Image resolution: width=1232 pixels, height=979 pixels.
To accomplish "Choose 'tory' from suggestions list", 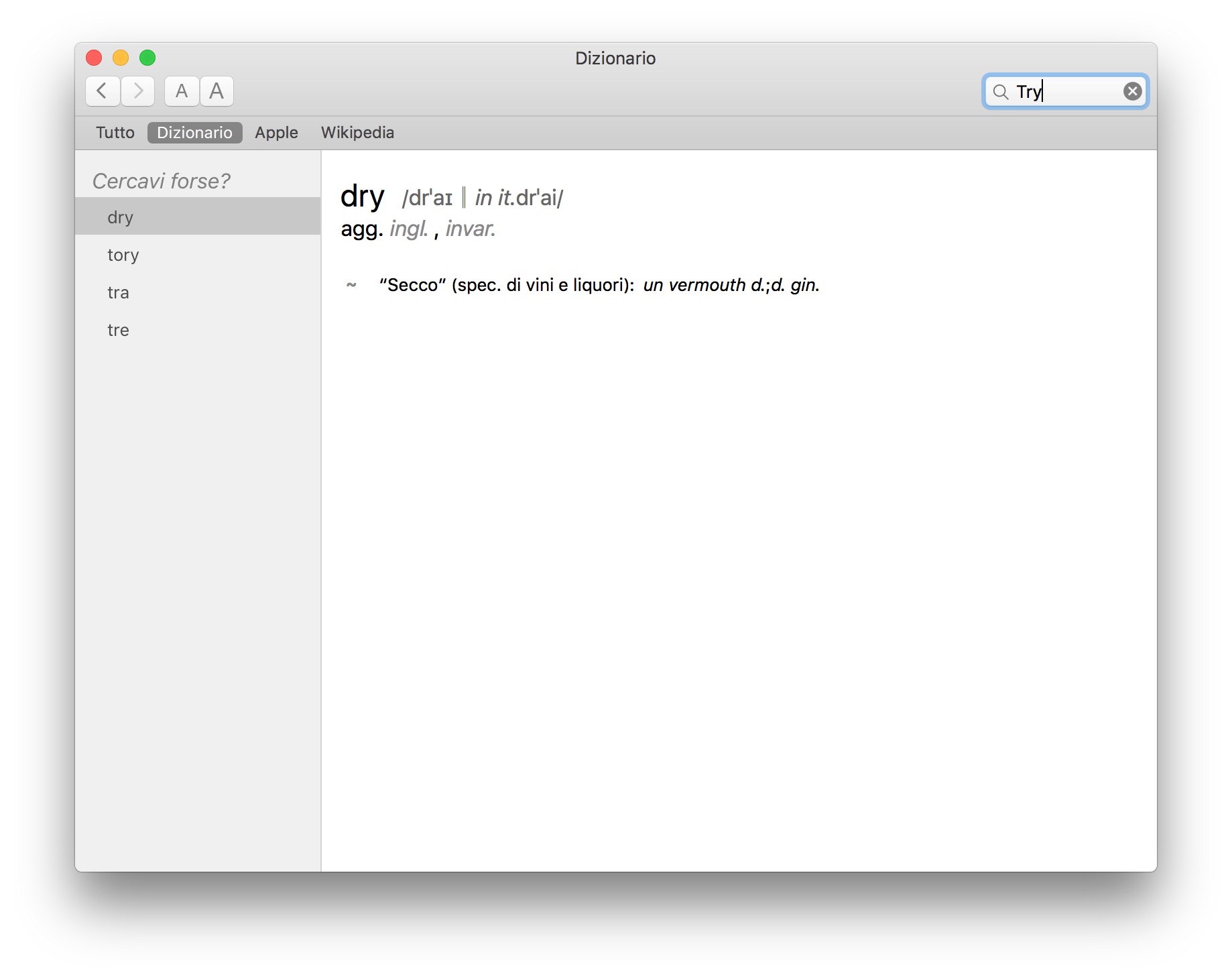I will [x=123, y=255].
